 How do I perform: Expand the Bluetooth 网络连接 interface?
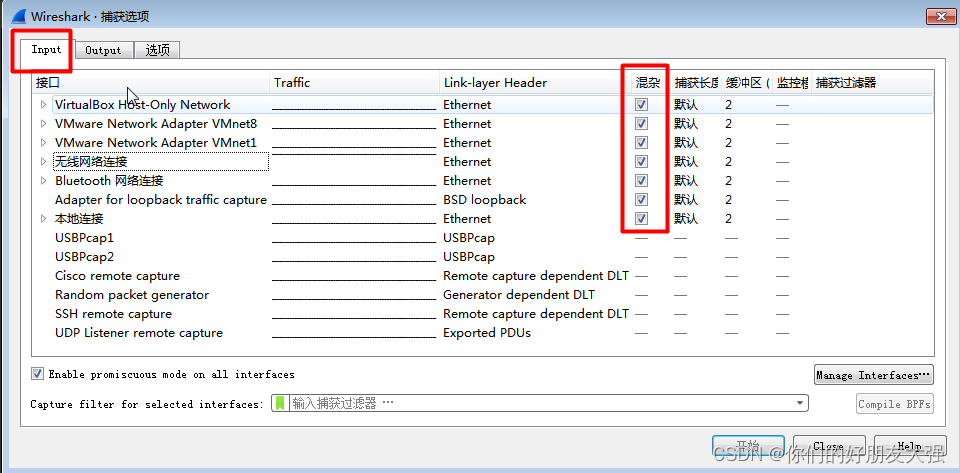tap(43, 181)
